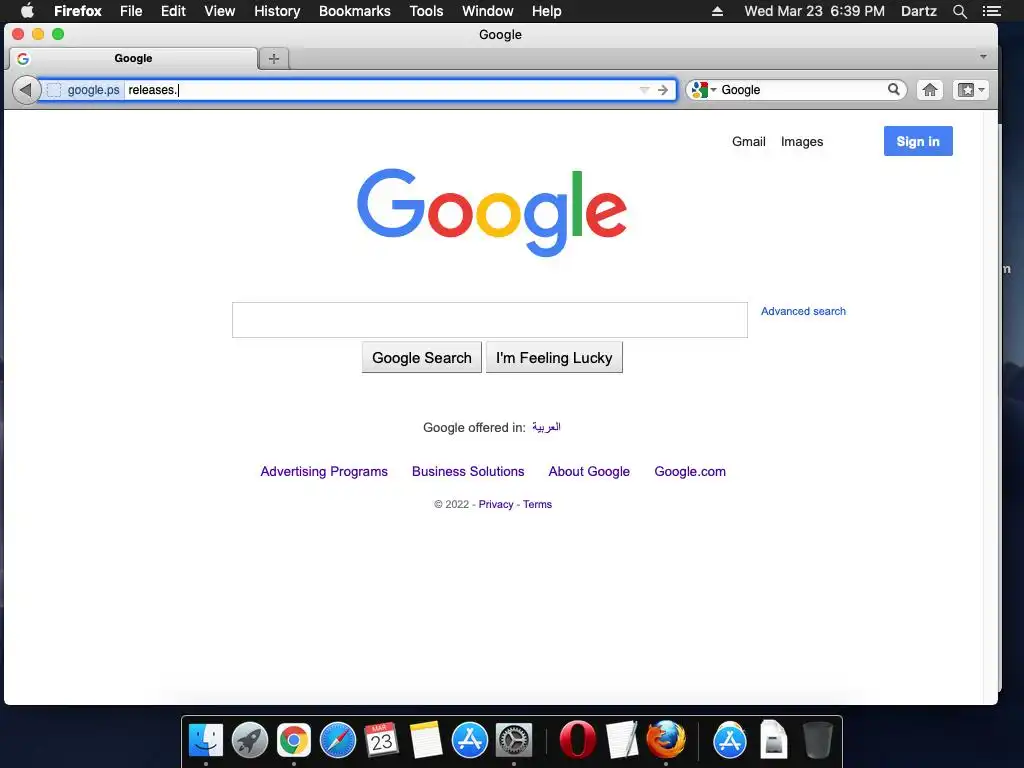This screenshot has height=768, width=1024.
Task: Open the Tools menu
Action: click(x=426, y=11)
